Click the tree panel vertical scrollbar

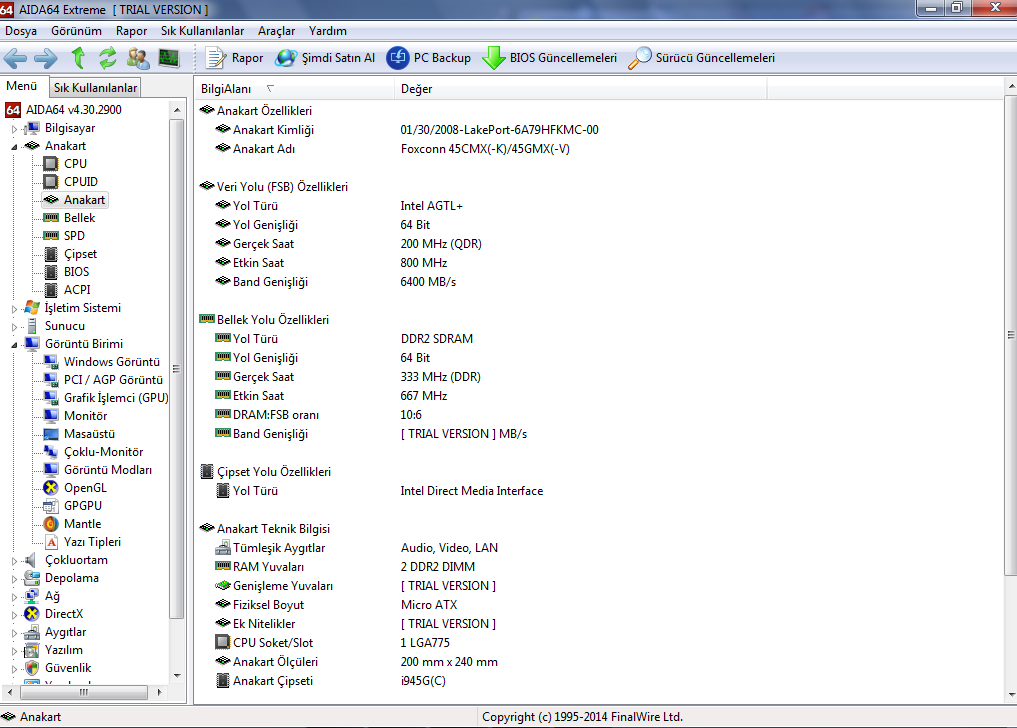(x=177, y=393)
